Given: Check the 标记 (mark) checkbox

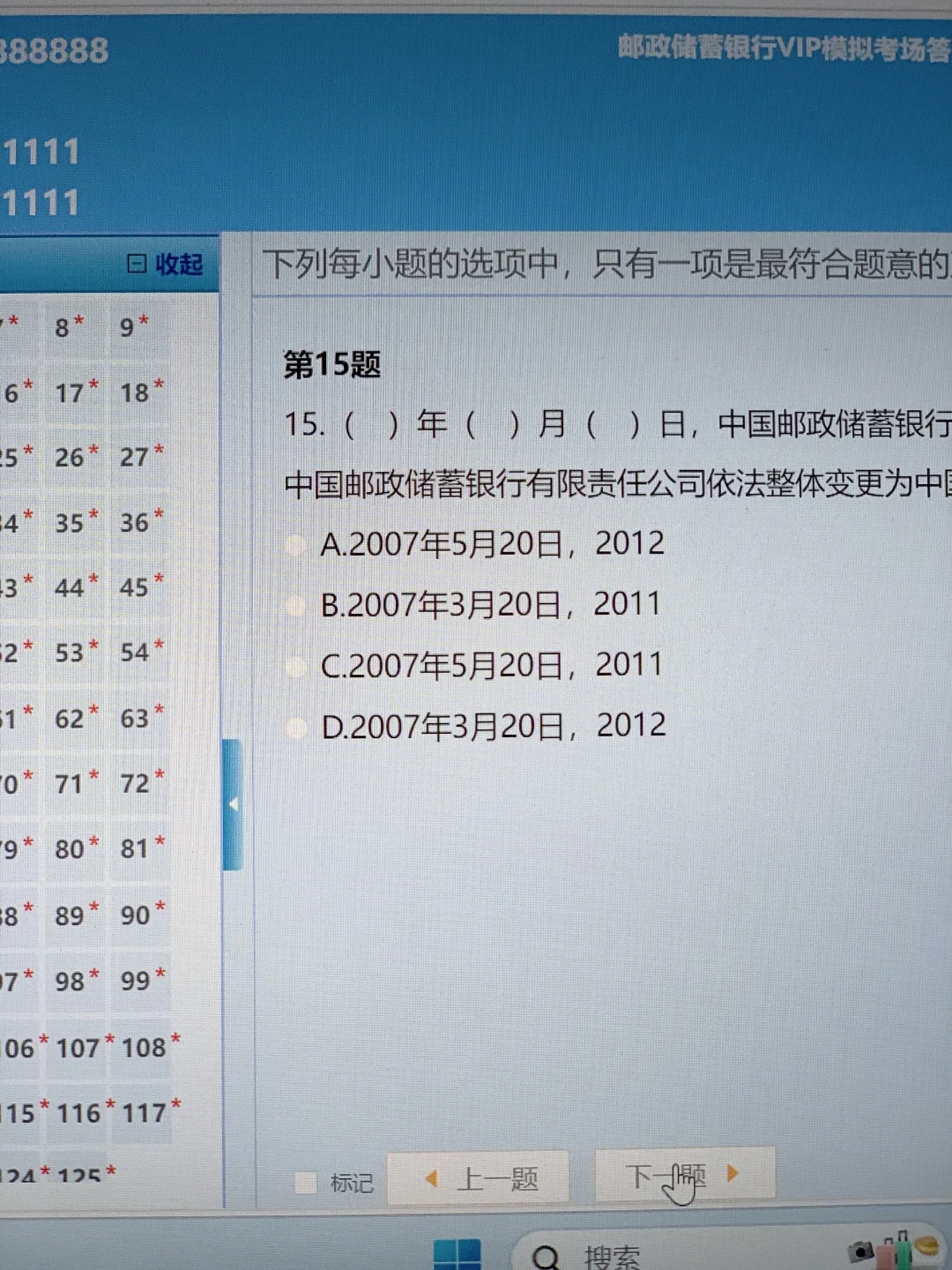Looking at the screenshot, I should point(304,1184).
